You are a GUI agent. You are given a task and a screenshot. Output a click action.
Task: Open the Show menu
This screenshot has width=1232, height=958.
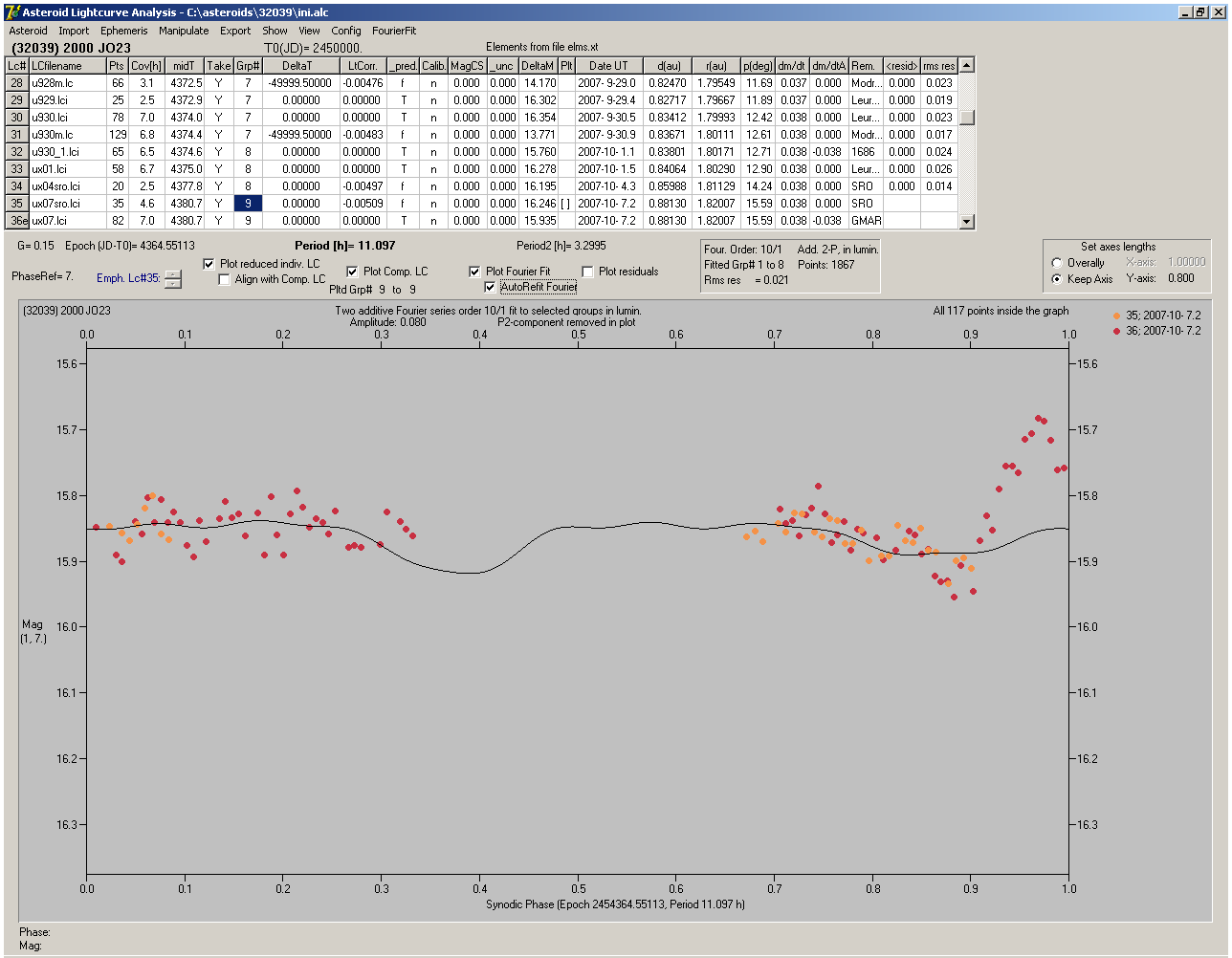point(275,31)
